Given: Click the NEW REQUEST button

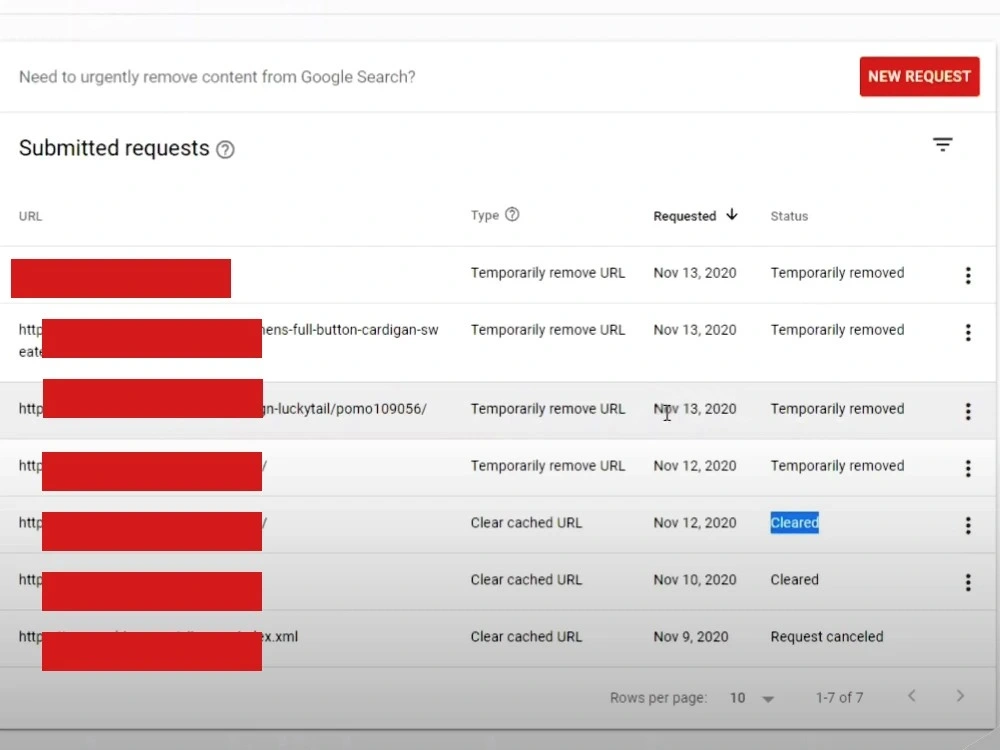Looking at the screenshot, I should point(919,77).
